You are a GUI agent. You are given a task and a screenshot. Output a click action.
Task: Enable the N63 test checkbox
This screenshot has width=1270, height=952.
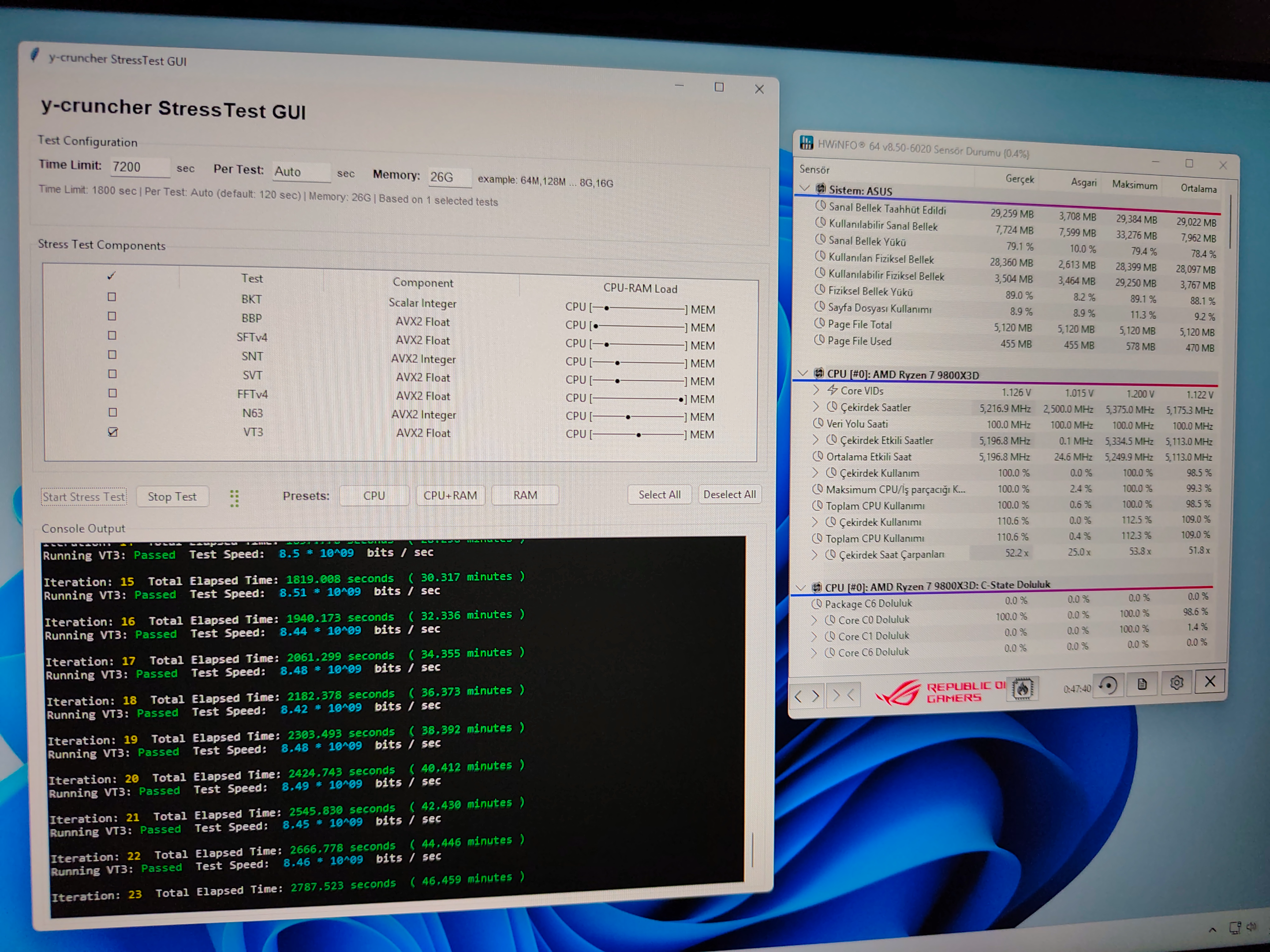[112, 412]
